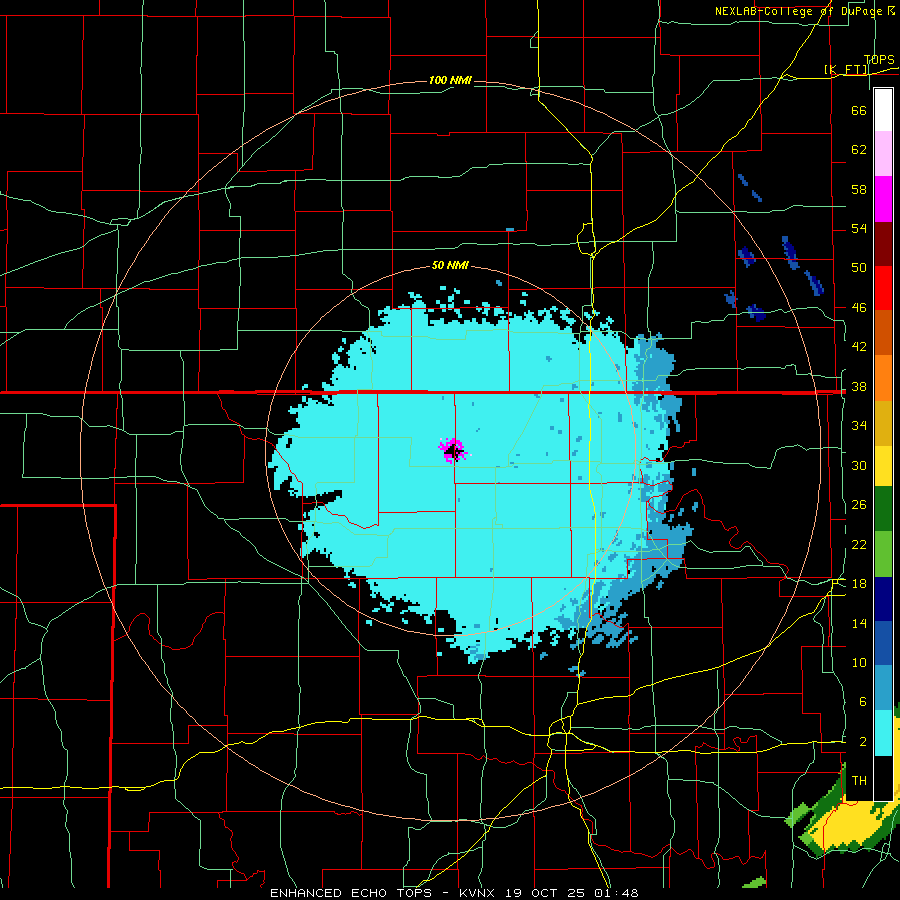The image size is (900, 900).
Task: Click the 50 NMI range ring label
Action: (x=450, y=265)
